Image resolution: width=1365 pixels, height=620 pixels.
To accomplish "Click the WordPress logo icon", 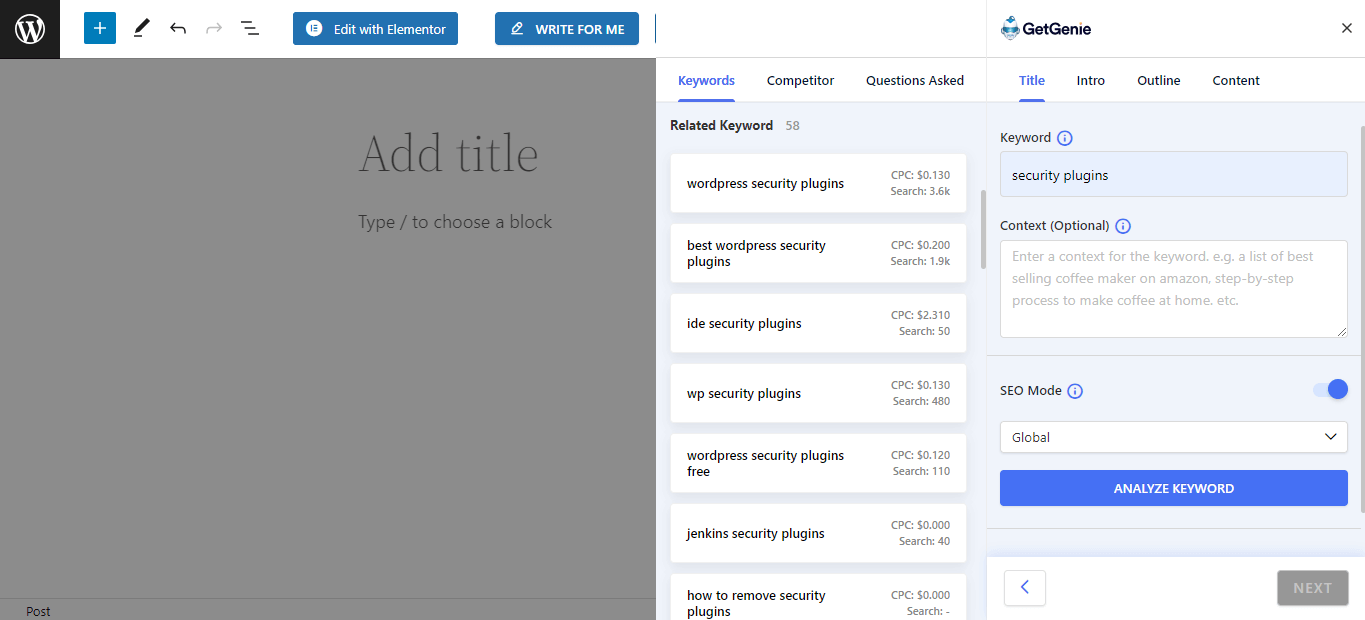I will (x=30, y=29).
